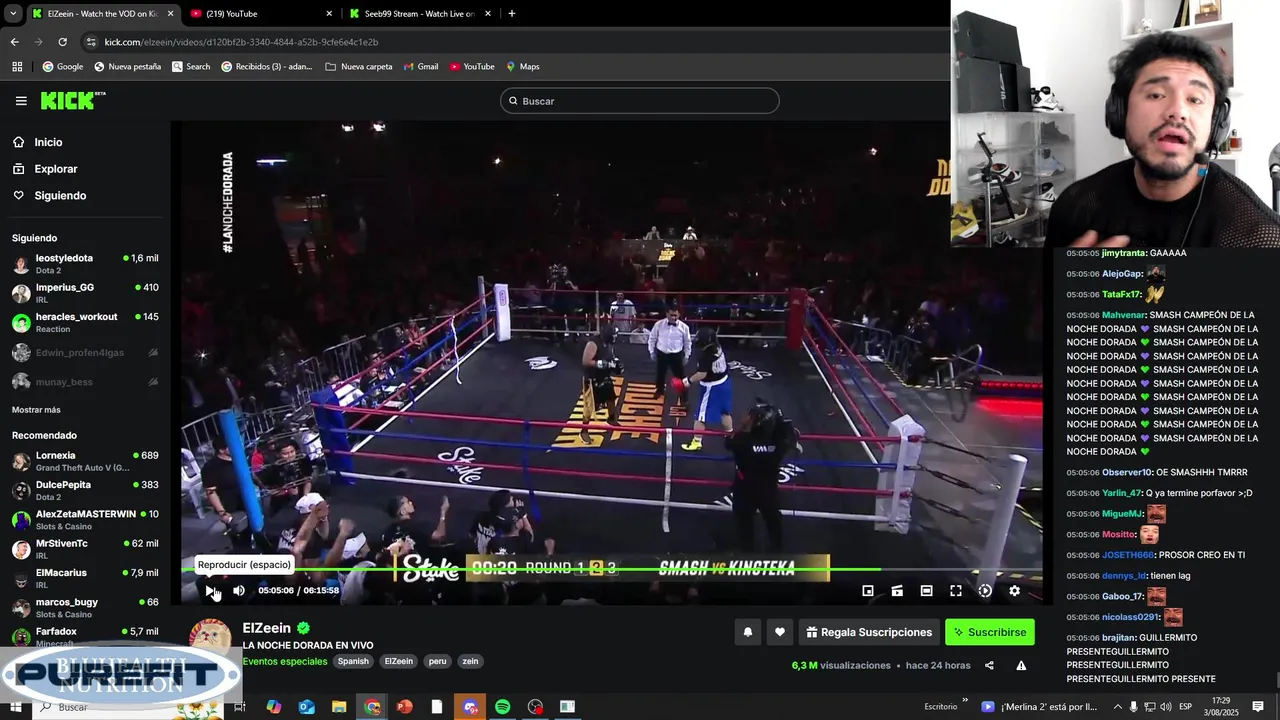Viewport: 1280px width, 720px height.
Task: Open Lornexia recommended channel
Action: point(85,461)
